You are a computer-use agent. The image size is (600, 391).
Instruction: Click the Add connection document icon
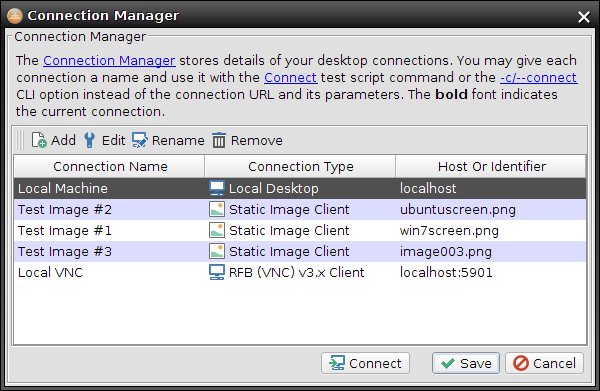[x=39, y=140]
